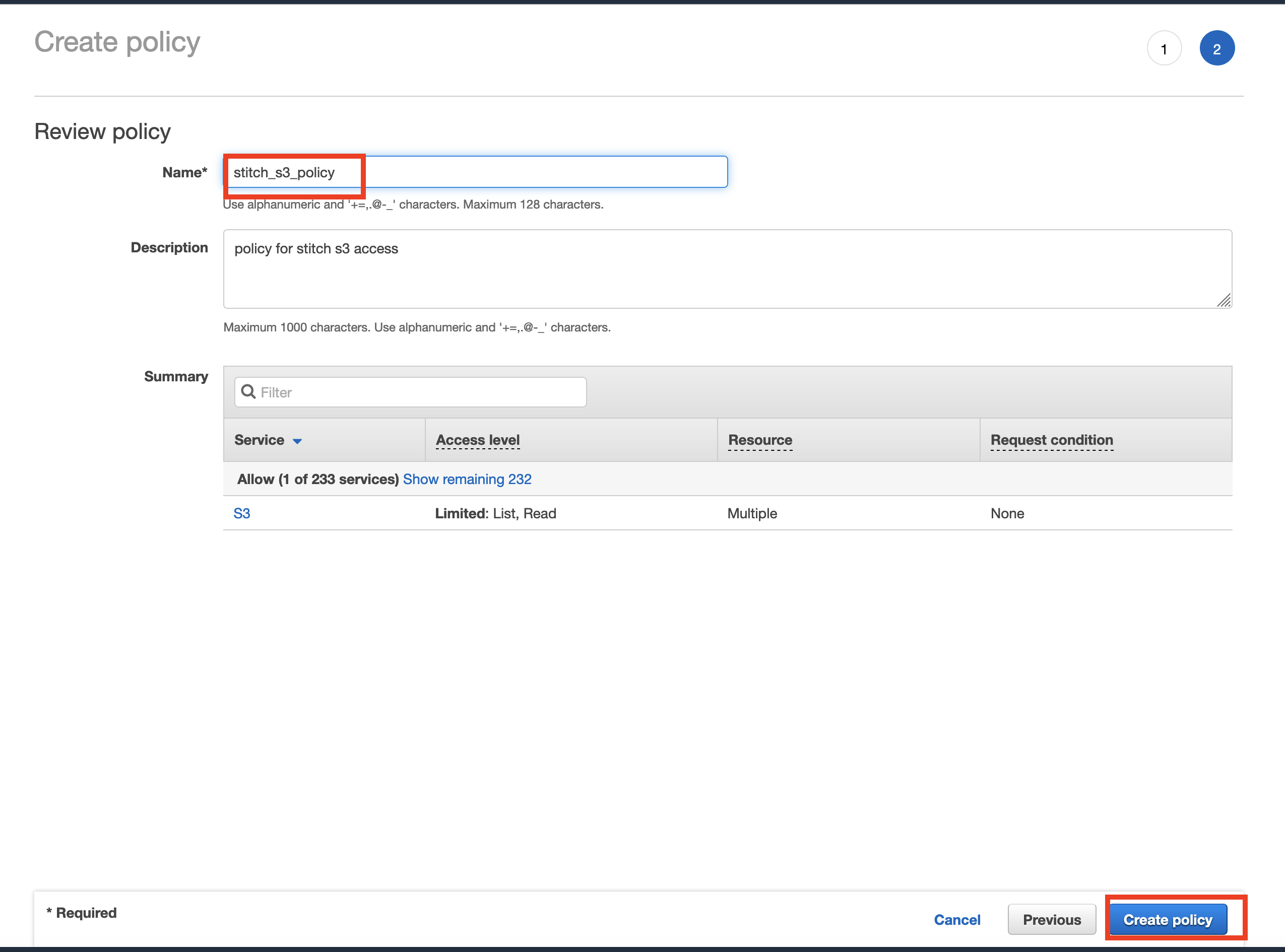Click inside the Description text area
1285x952 pixels.
[x=727, y=269]
